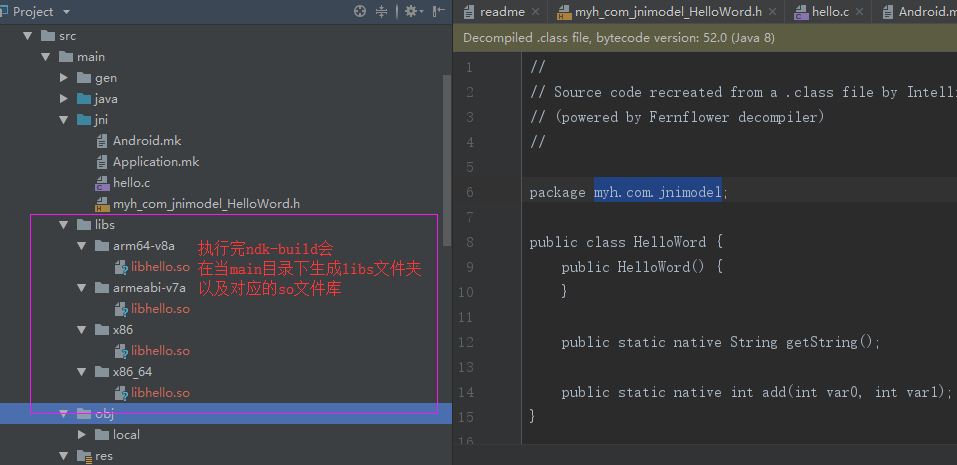This screenshot has width=957, height=465.
Task: Click the Android.mk file icon
Action: click(102, 141)
